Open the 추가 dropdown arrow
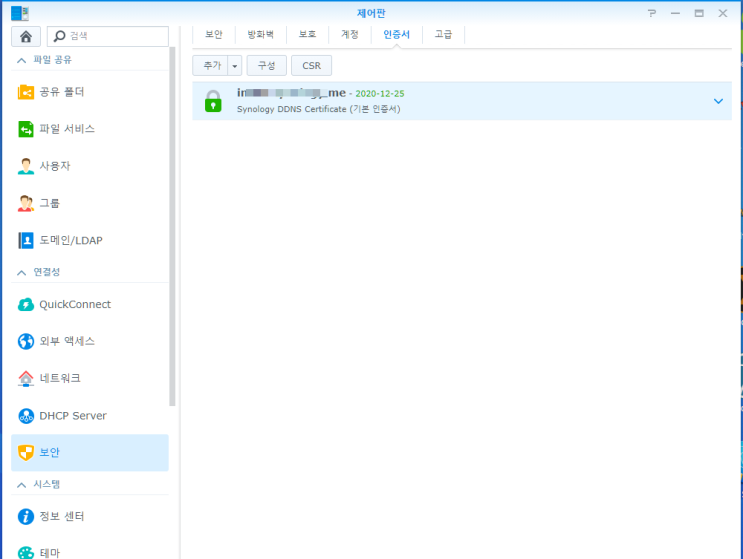This screenshot has height=559, width=743. click(235, 66)
